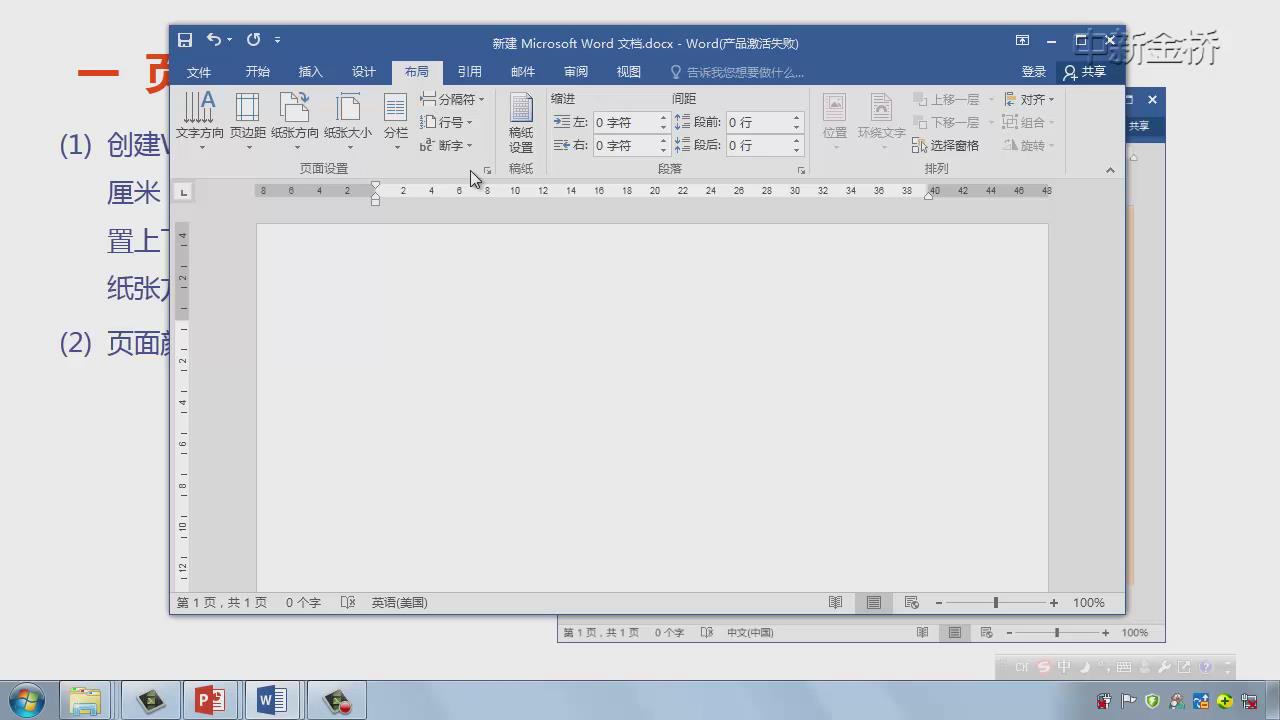The width and height of the screenshot is (1280, 720).
Task: Zoom out with the front window's minus button
Action: (939, 603)
